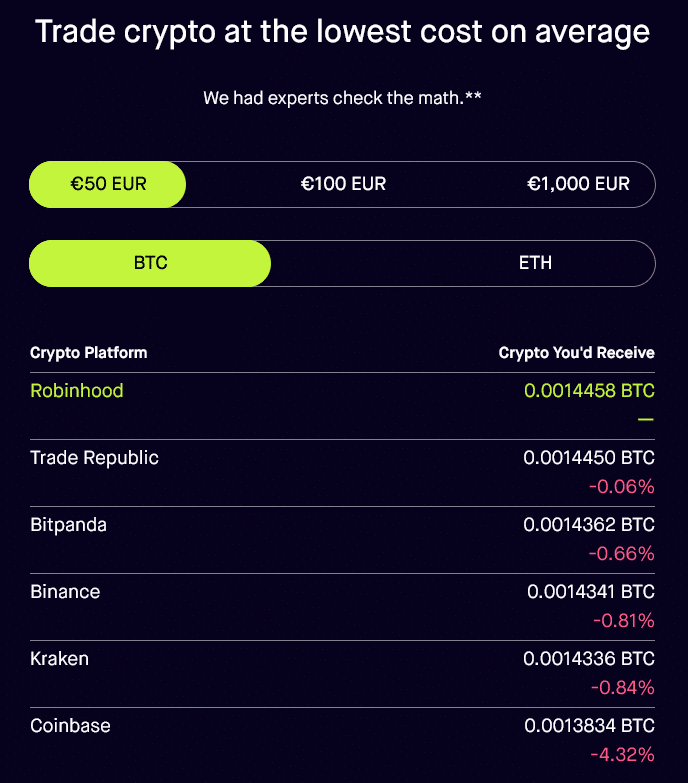Screen dimensions: 688x783
Task: Click the Crypto You'd Receive header
Action: (x=577, y=353)
